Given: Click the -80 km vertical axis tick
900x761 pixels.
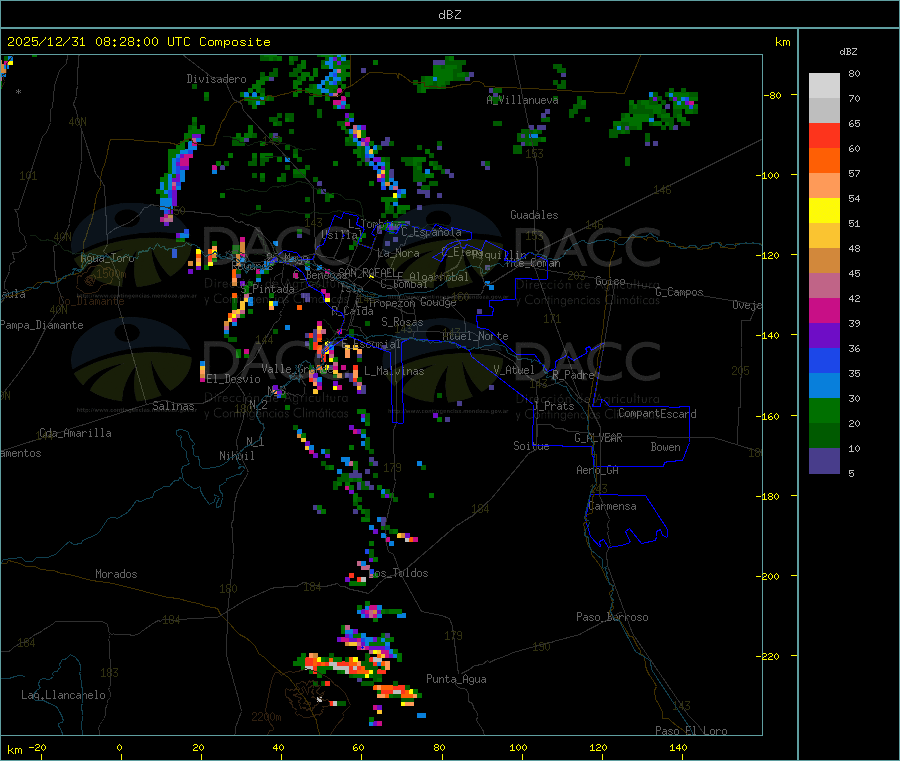Looking at the screenshot, I should point(773,95).
